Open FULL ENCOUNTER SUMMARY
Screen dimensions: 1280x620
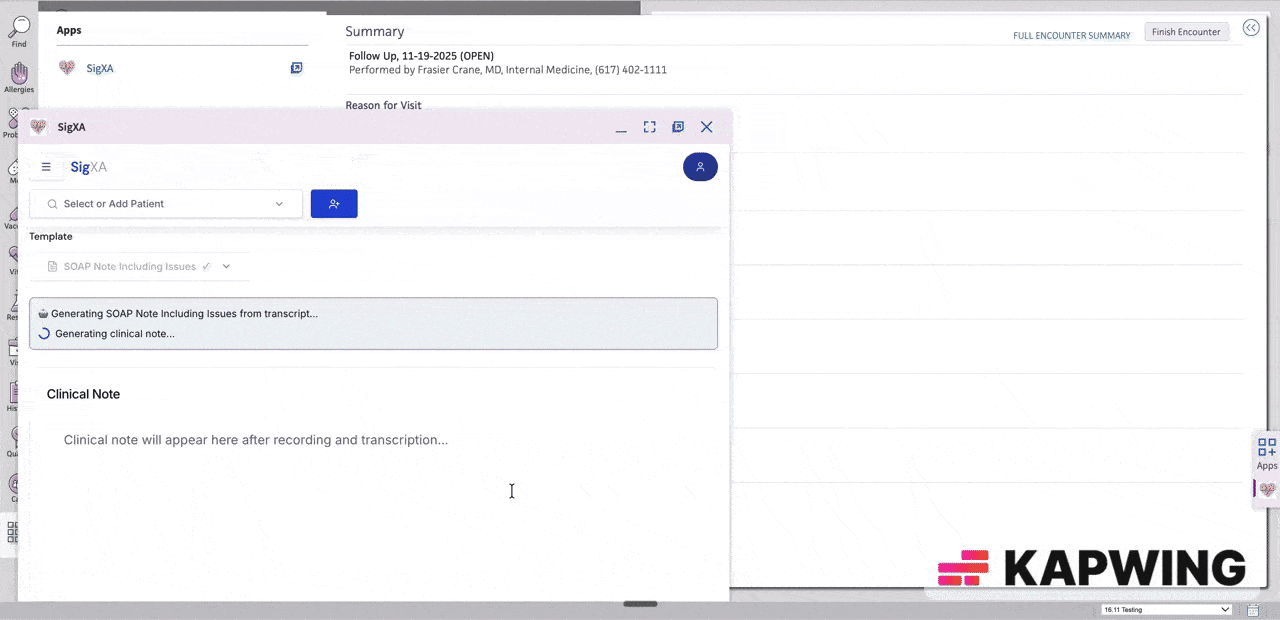coord(1071,35)
